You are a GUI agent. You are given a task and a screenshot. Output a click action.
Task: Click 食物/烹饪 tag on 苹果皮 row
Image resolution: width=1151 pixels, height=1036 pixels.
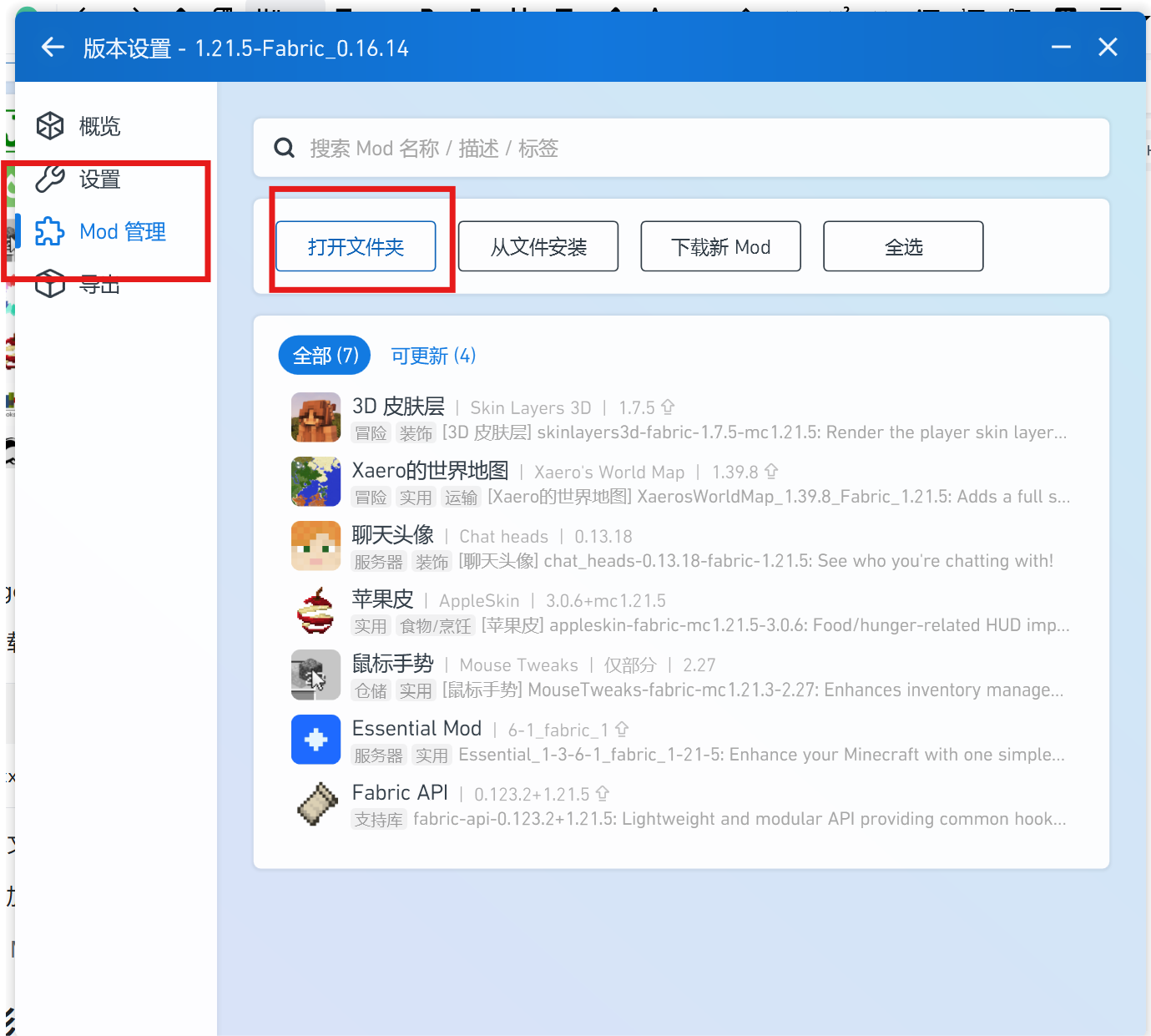(436, 626)
